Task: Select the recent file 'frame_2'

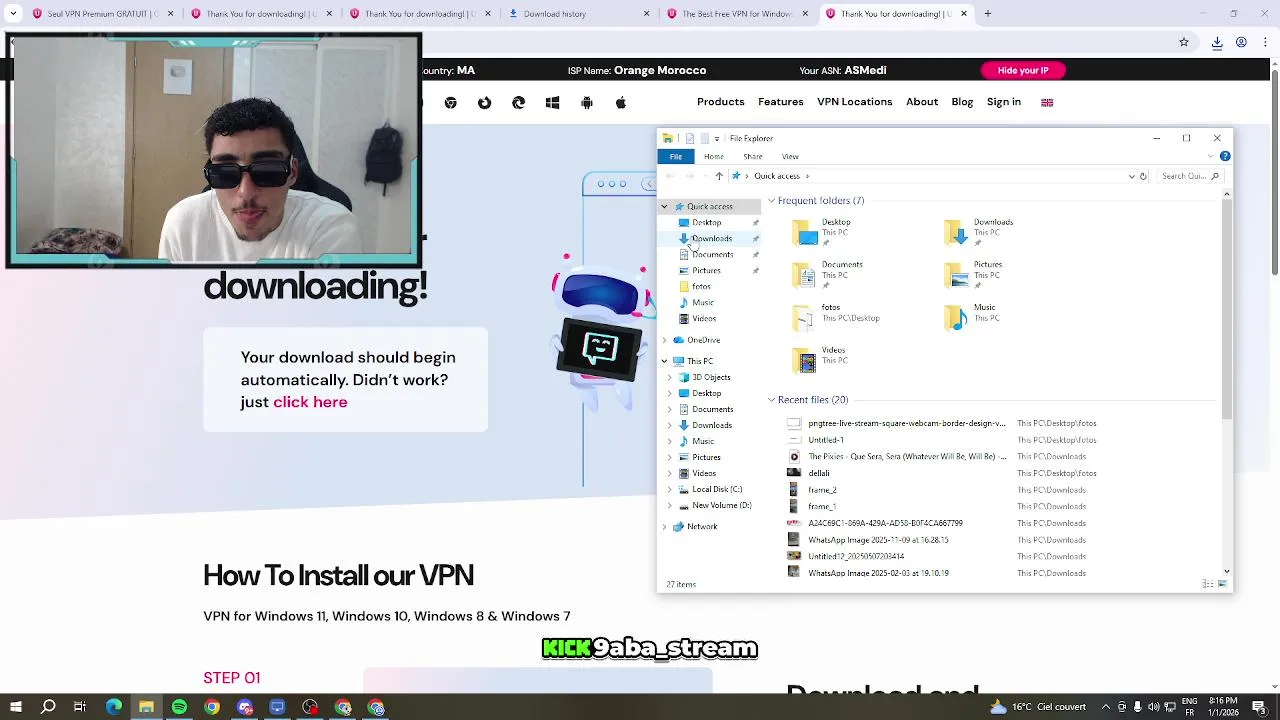Action: tap(822, 490)
